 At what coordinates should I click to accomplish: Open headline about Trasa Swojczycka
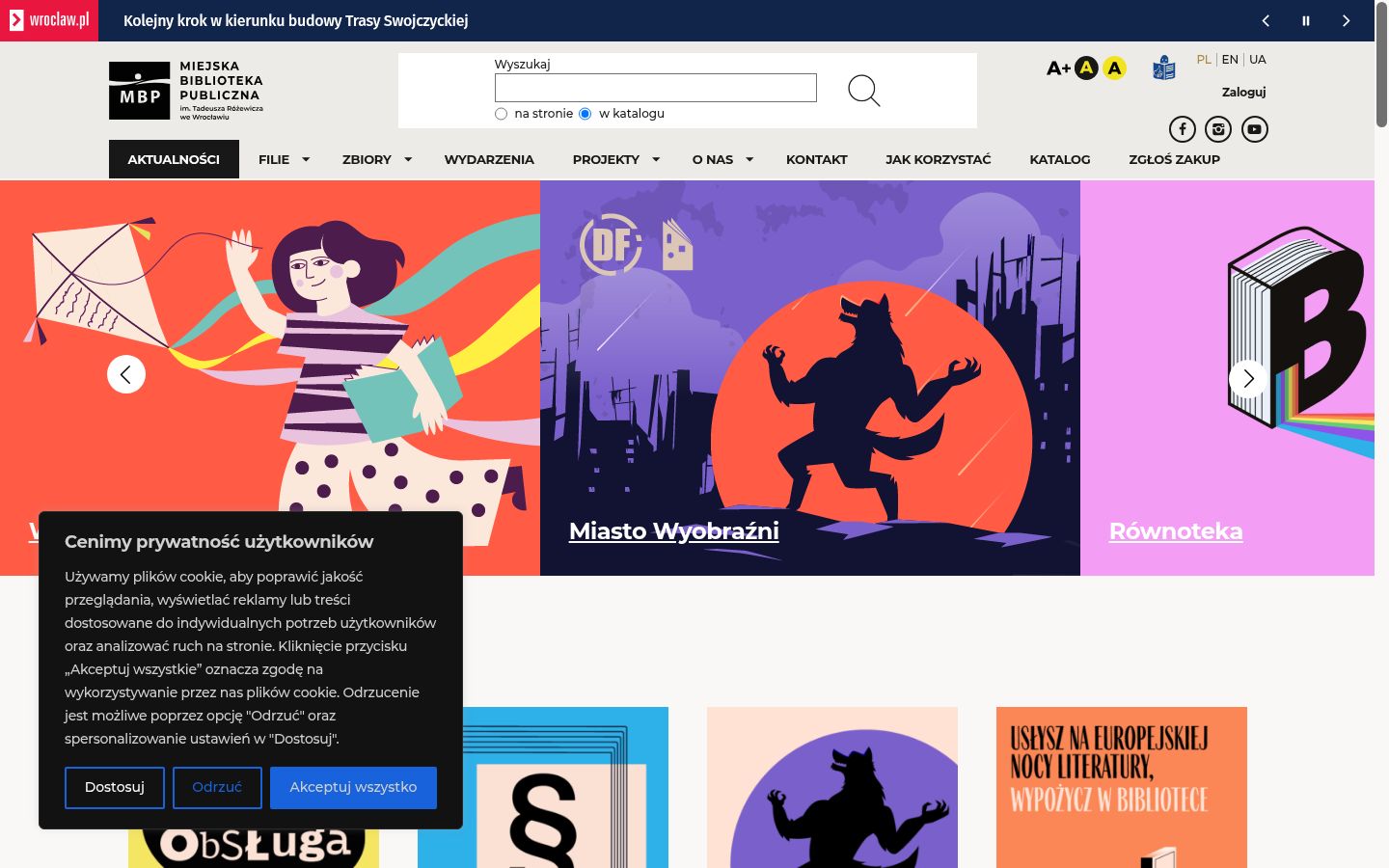pyautogui.click(x=296, y=20)
